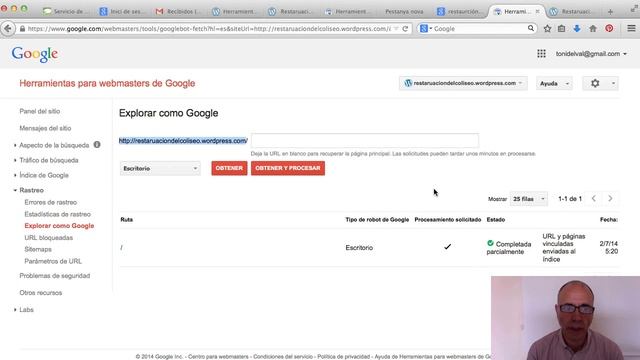Click the Completada parcialmente status text
This screenshot has width=640, height=360.
[509, 248]
